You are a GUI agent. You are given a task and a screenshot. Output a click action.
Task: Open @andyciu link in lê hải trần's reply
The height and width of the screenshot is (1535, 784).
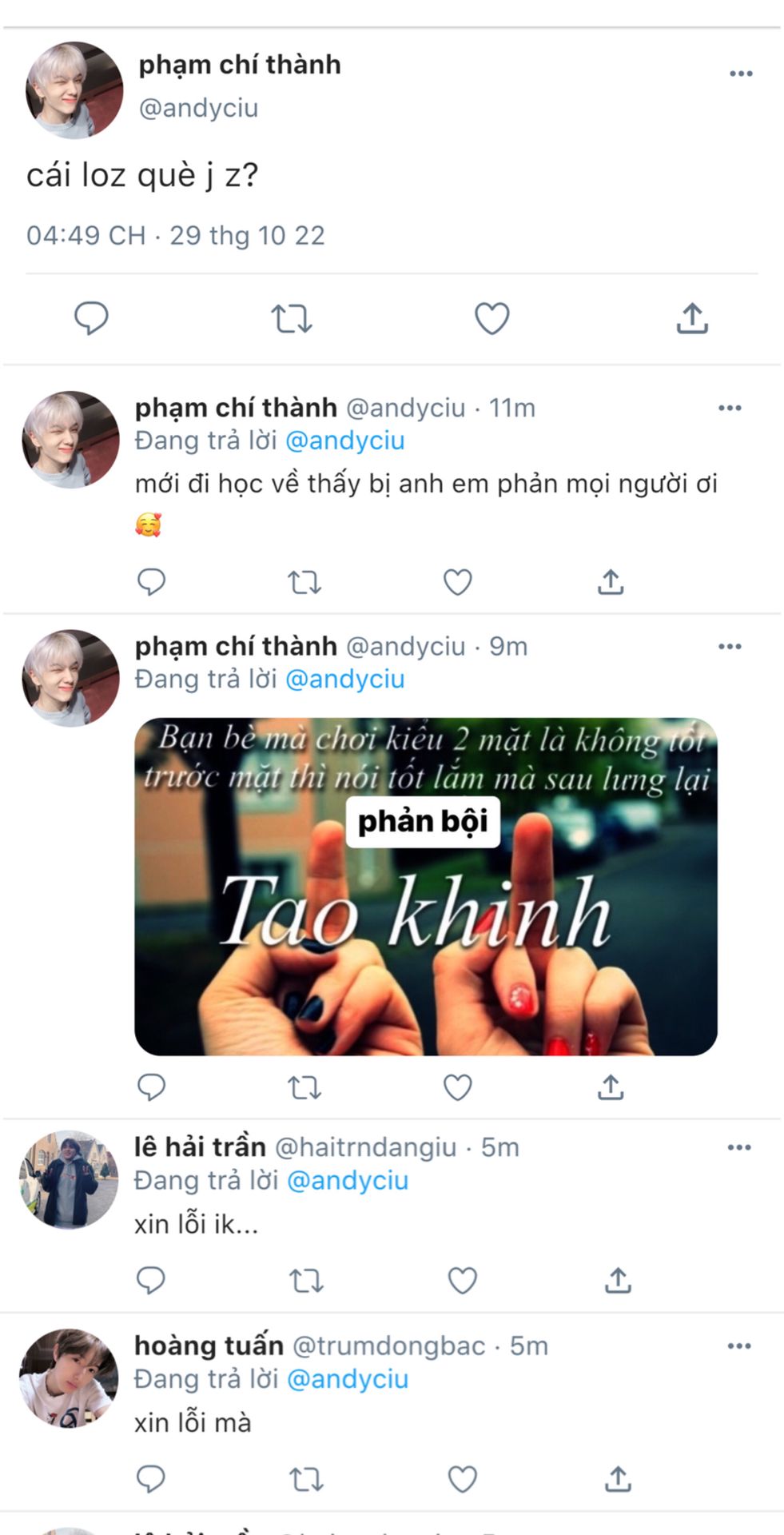coord(348,1180)
